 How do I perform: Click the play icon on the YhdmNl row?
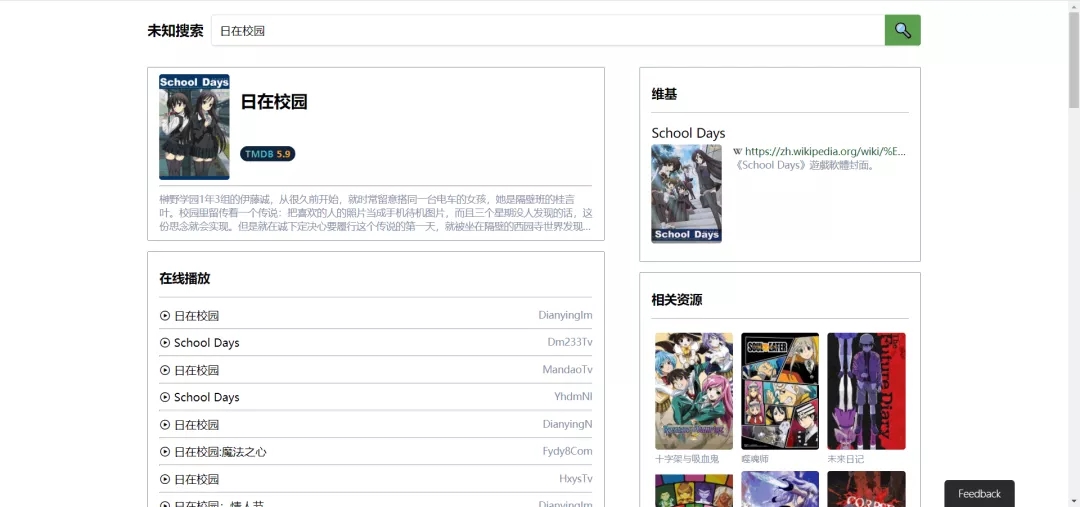165,397
